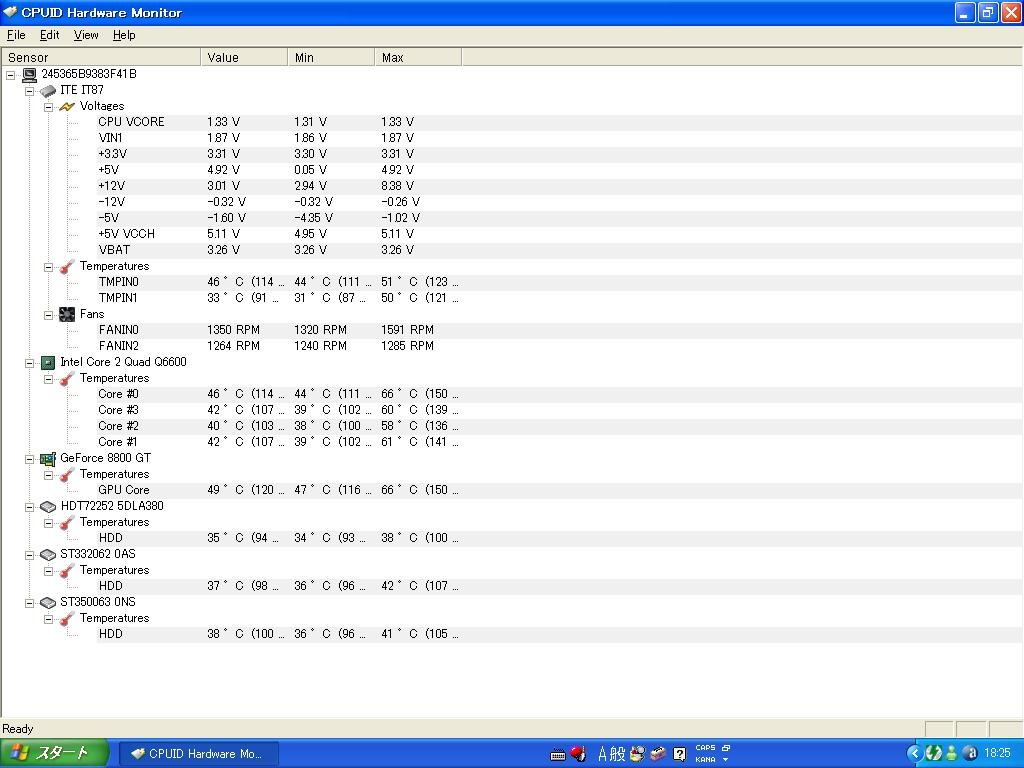Viewport: 1024px width, 768px height.
Task: Toggle the KANA lock in the language bar
Action: click(x=705, y=760)
